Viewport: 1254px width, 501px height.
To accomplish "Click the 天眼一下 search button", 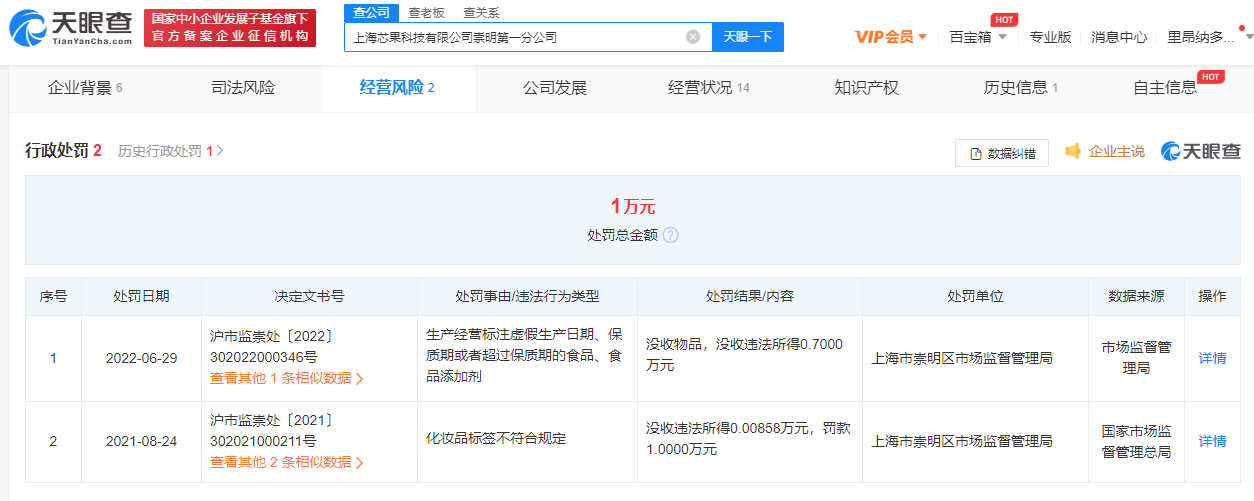I will [x=747, y=37].
